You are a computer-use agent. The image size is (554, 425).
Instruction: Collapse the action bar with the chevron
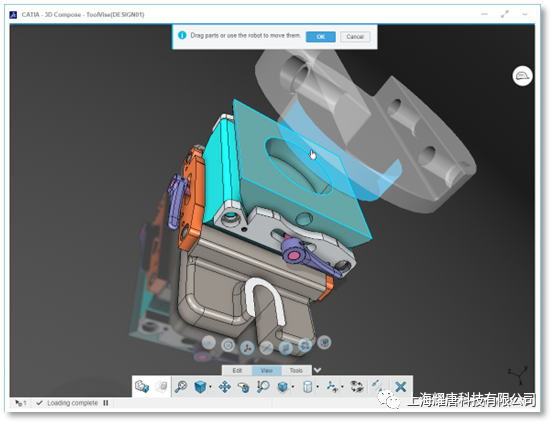317,370
